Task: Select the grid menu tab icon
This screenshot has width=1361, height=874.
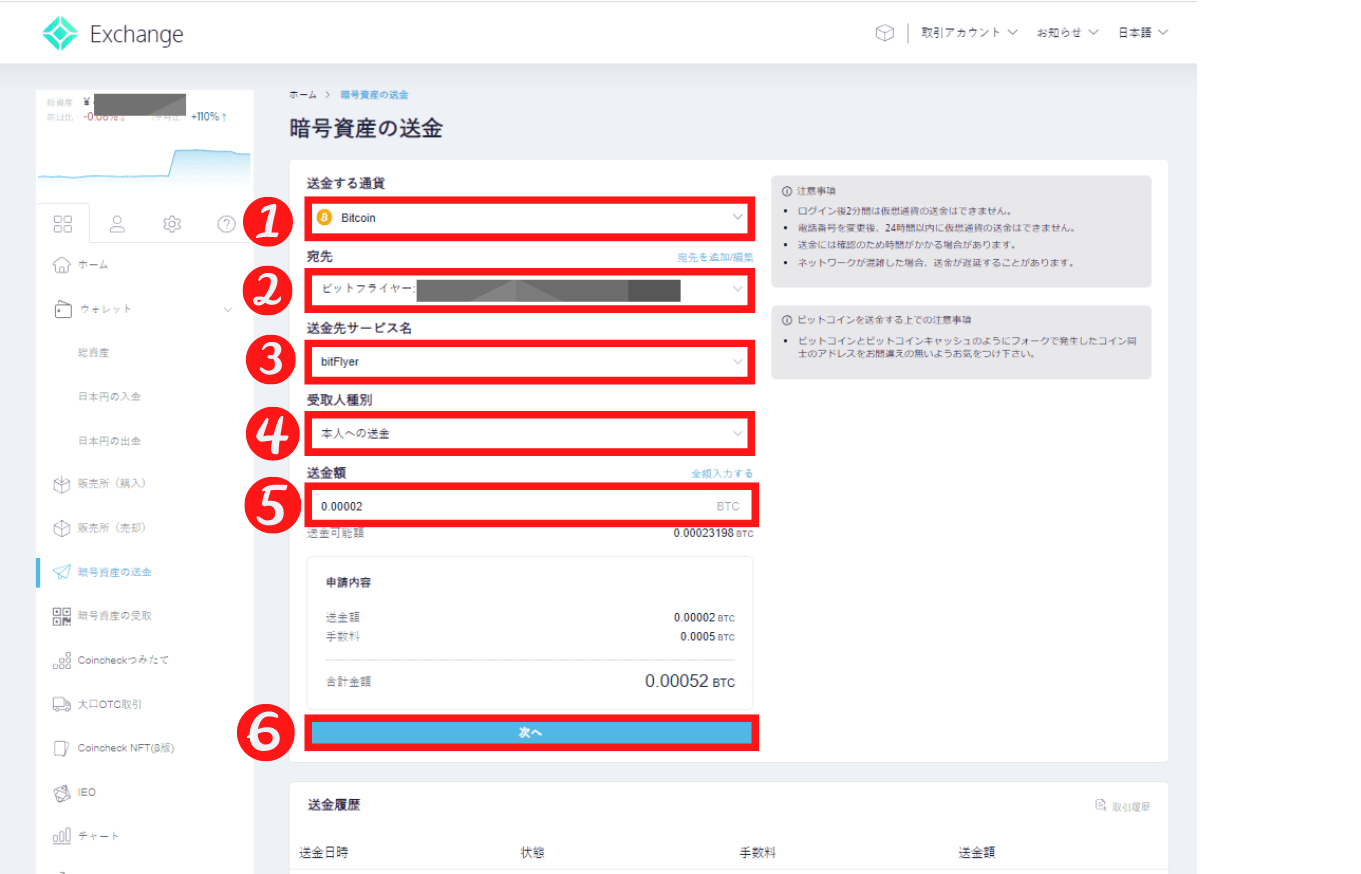Action: coord(62,223)
